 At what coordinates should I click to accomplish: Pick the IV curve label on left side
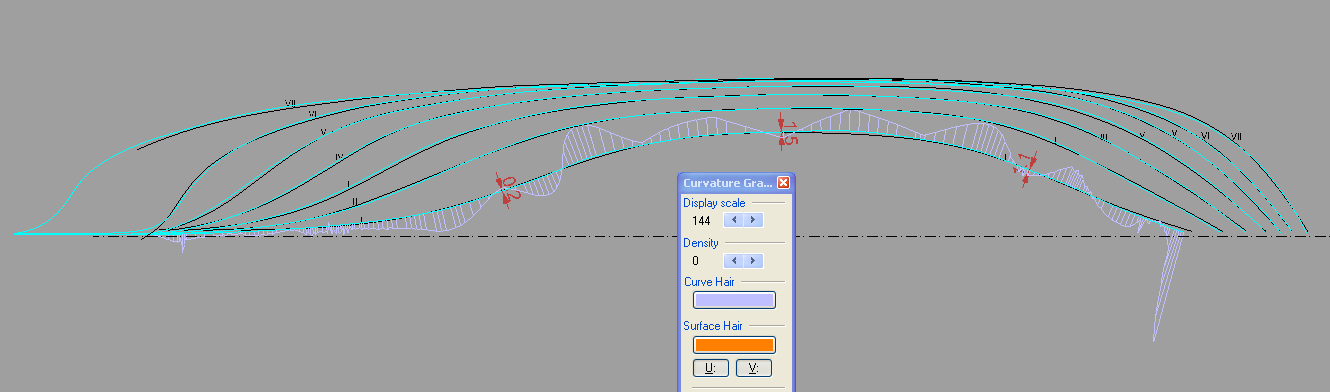click(340, 157)
